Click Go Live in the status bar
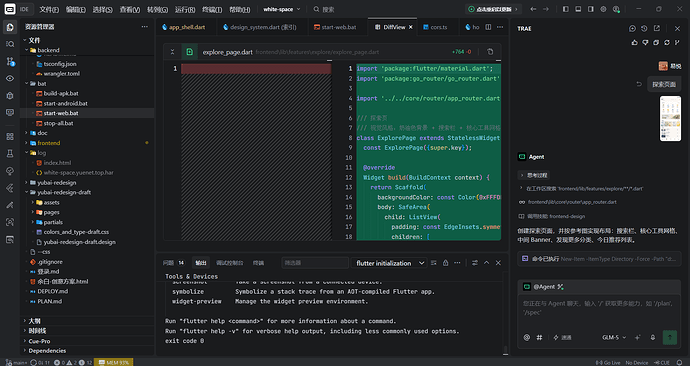The image size is (690, 366). click(608, 362)
